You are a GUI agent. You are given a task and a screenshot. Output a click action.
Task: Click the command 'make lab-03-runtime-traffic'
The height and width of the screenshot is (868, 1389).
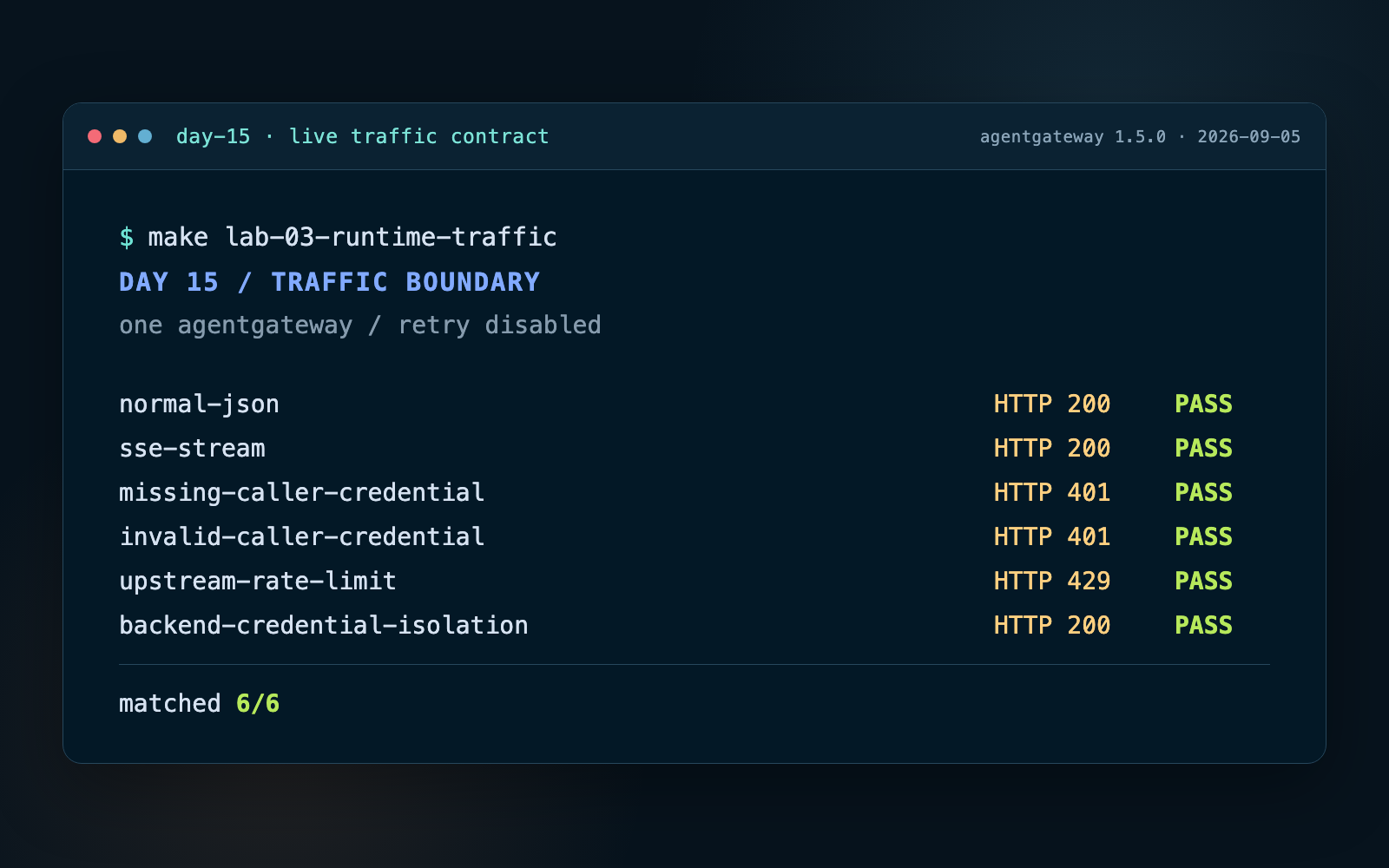pos(352,237)
